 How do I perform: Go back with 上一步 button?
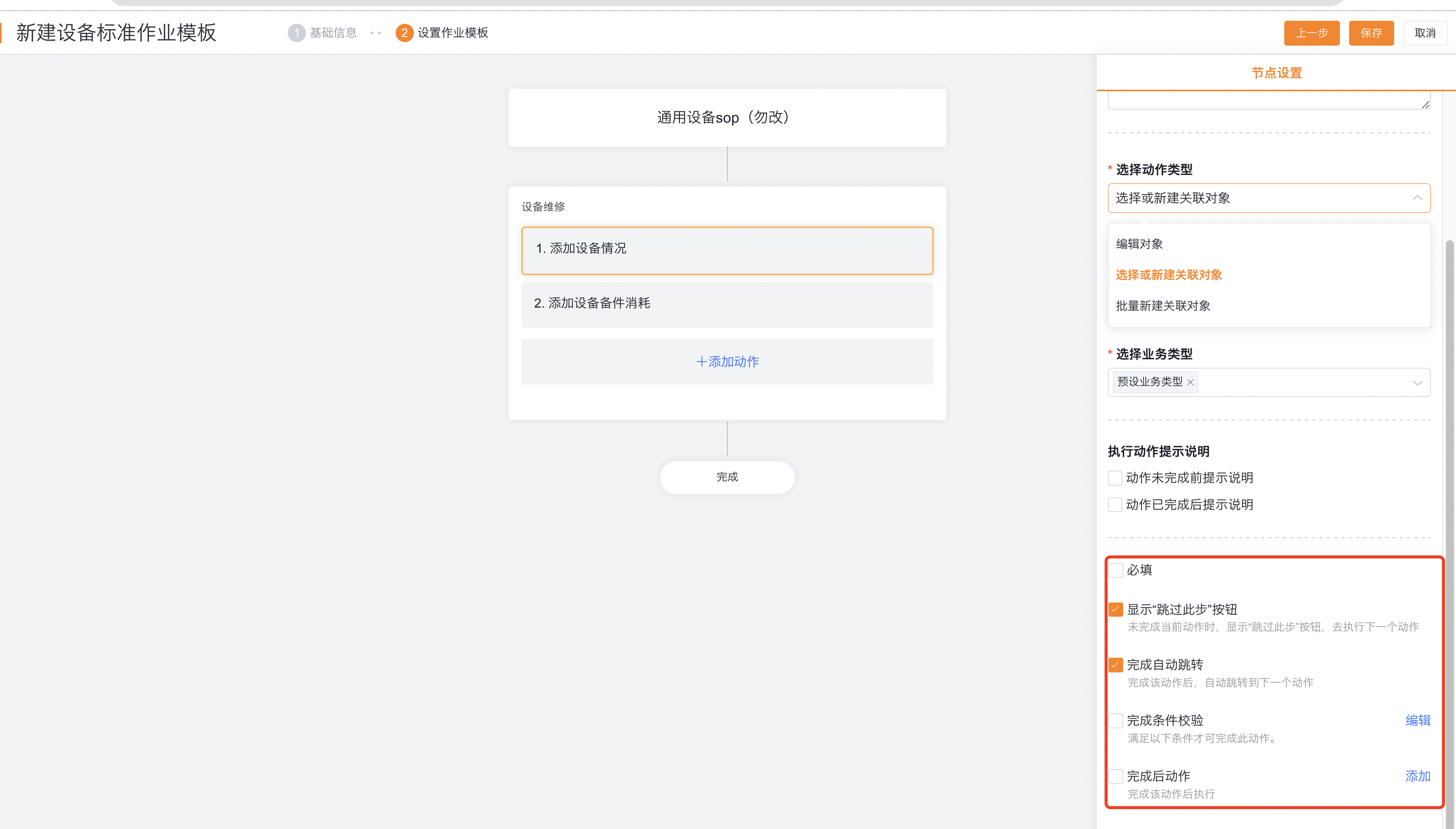(x=1312, y=33)
